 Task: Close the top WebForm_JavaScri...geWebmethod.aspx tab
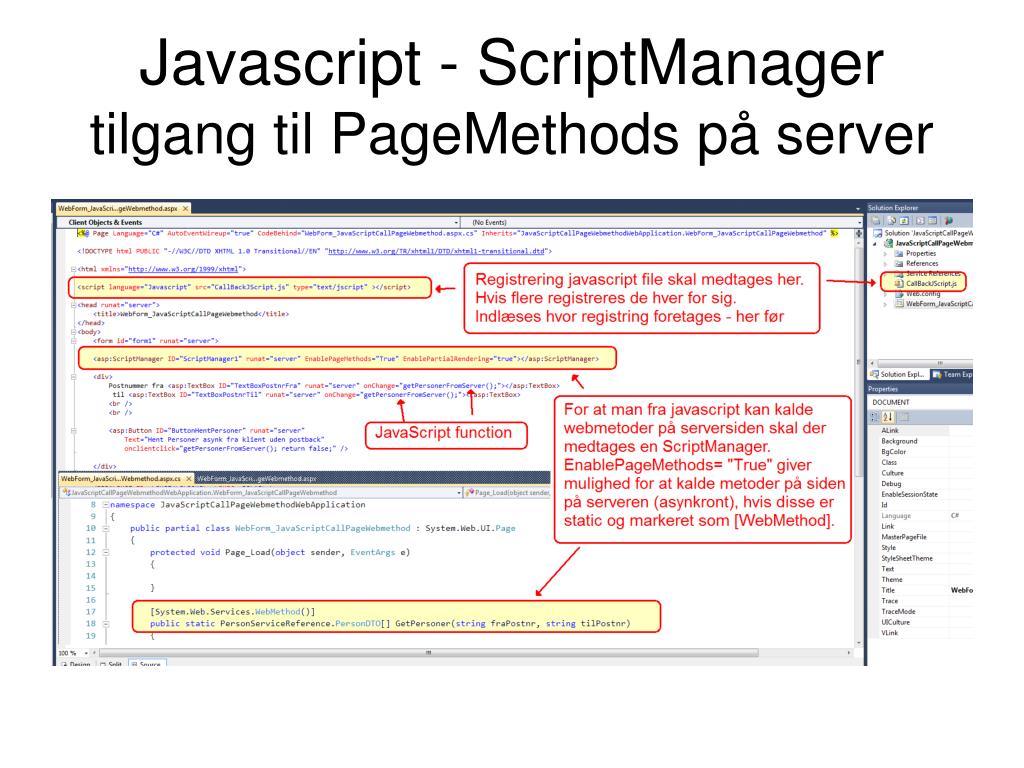click(185, 208)
